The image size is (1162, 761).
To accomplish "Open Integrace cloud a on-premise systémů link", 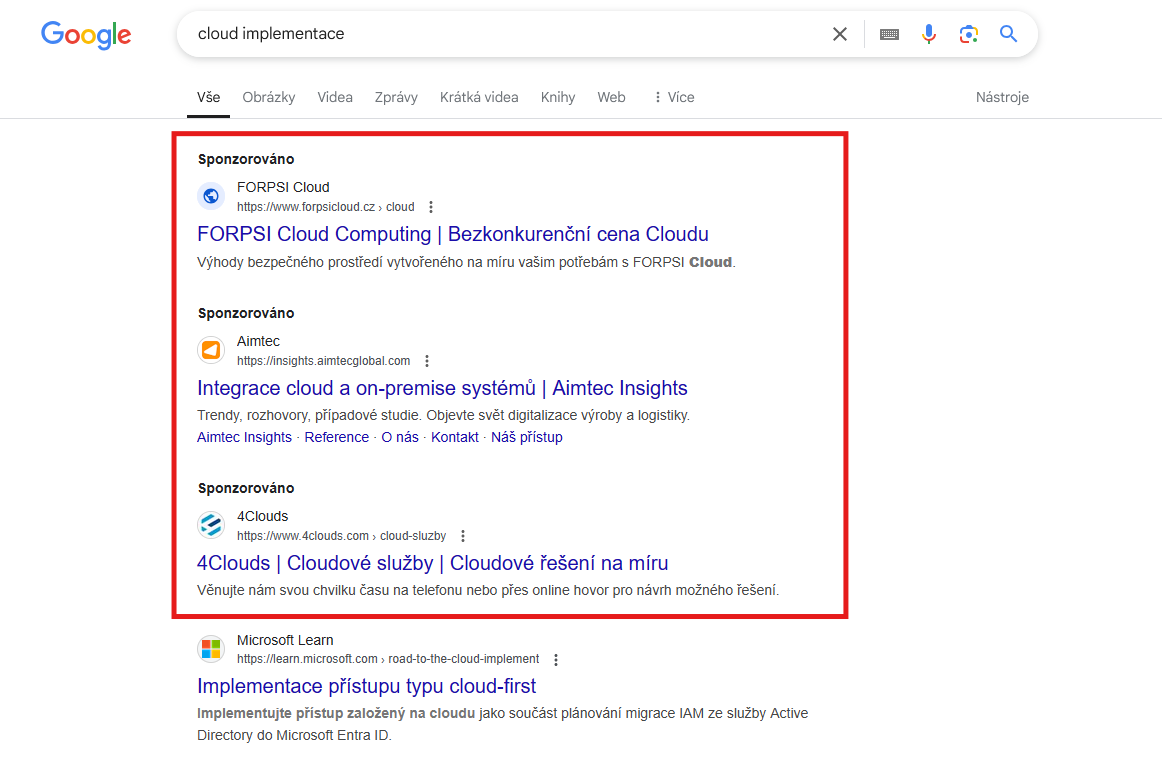I will (x=442, y=388).
